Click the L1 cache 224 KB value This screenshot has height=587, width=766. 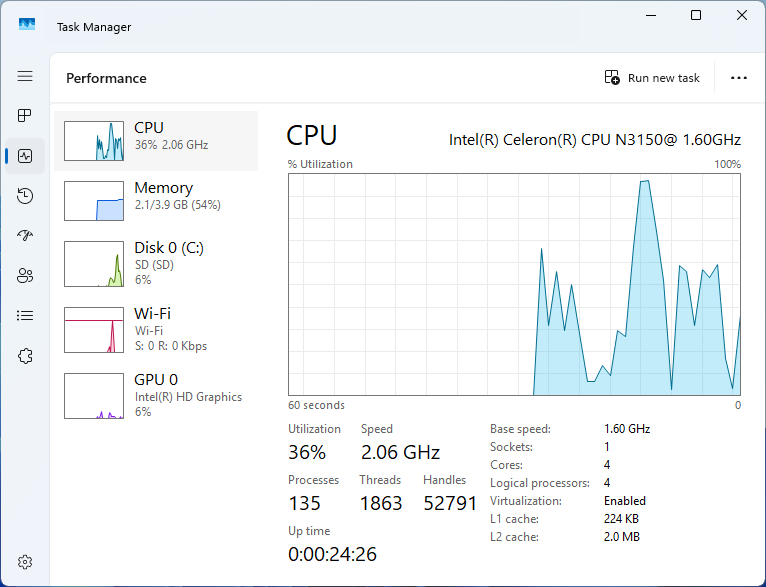coord(621,519)
